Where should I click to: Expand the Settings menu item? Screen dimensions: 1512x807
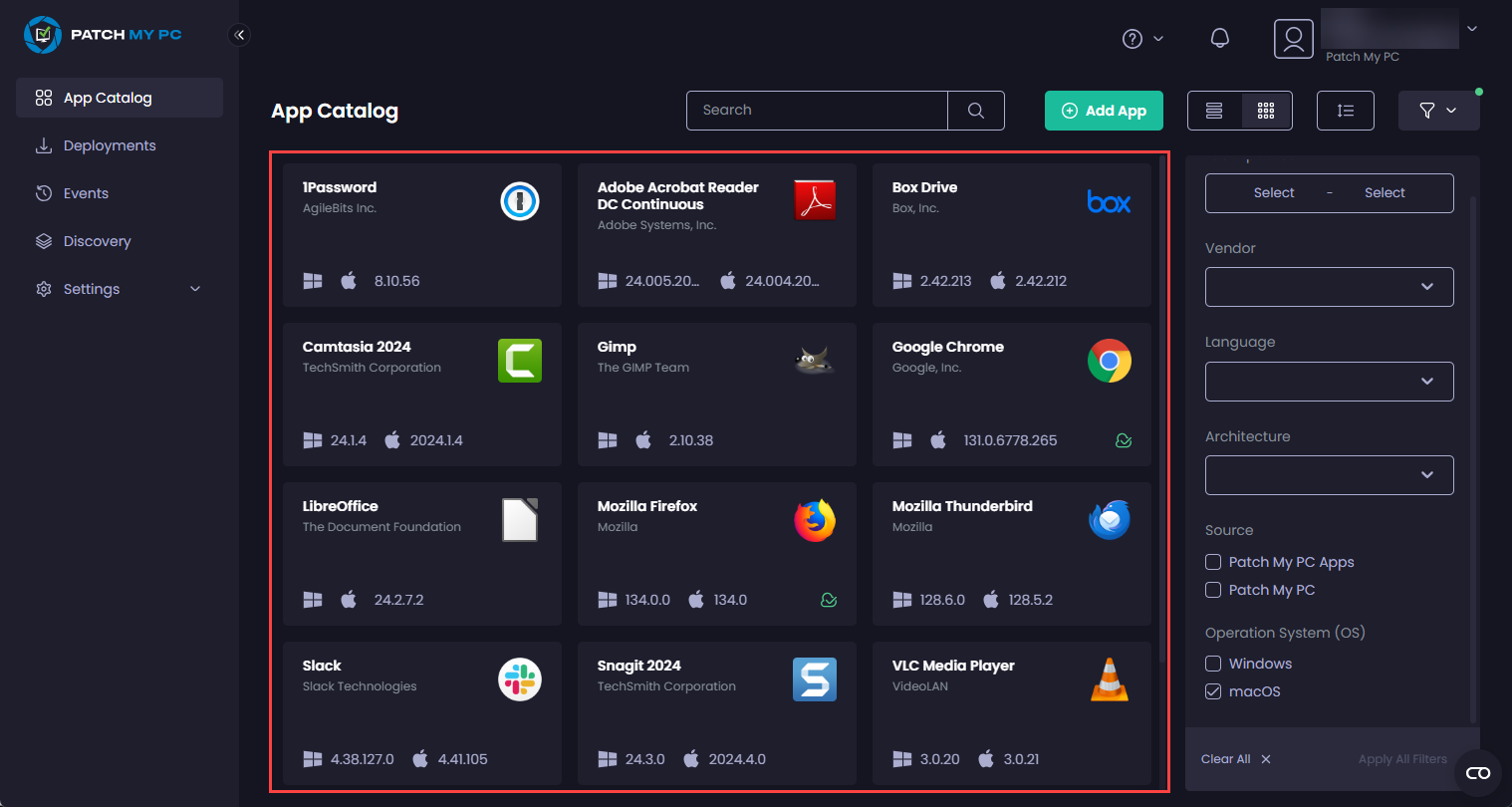click(x=91, y=289)
